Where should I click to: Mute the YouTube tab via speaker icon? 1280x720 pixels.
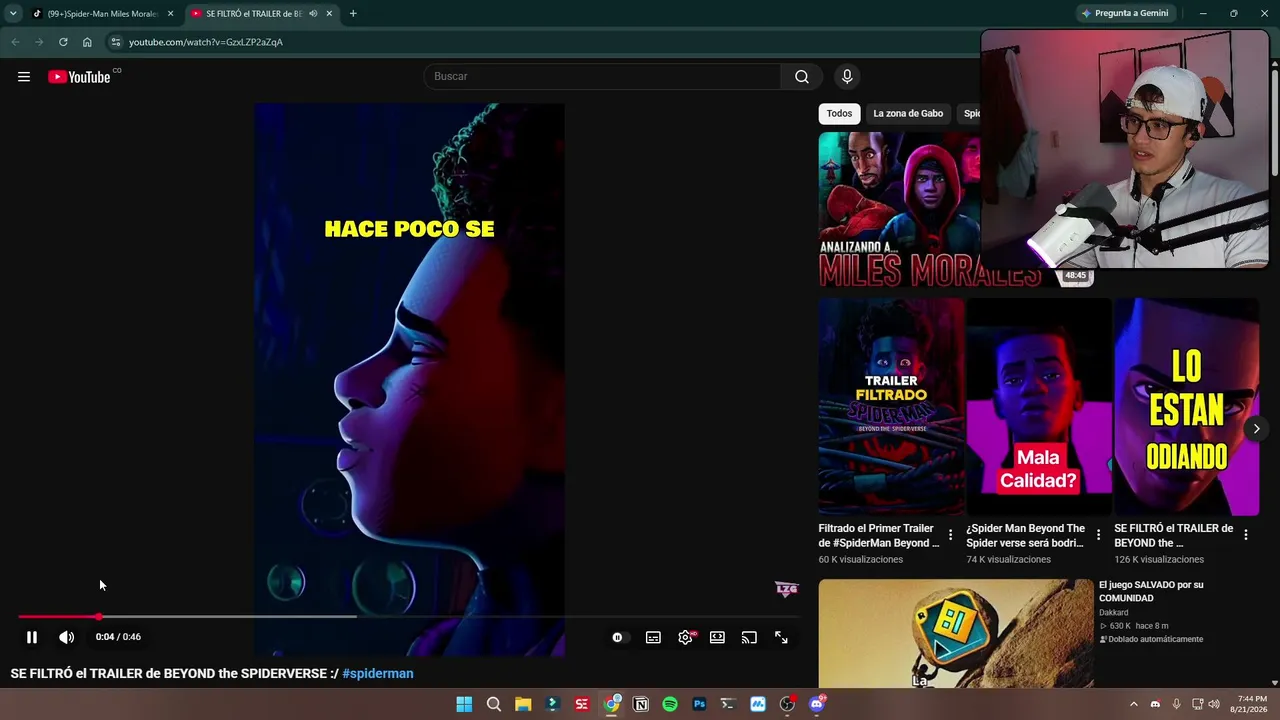(x=313, y=14)
